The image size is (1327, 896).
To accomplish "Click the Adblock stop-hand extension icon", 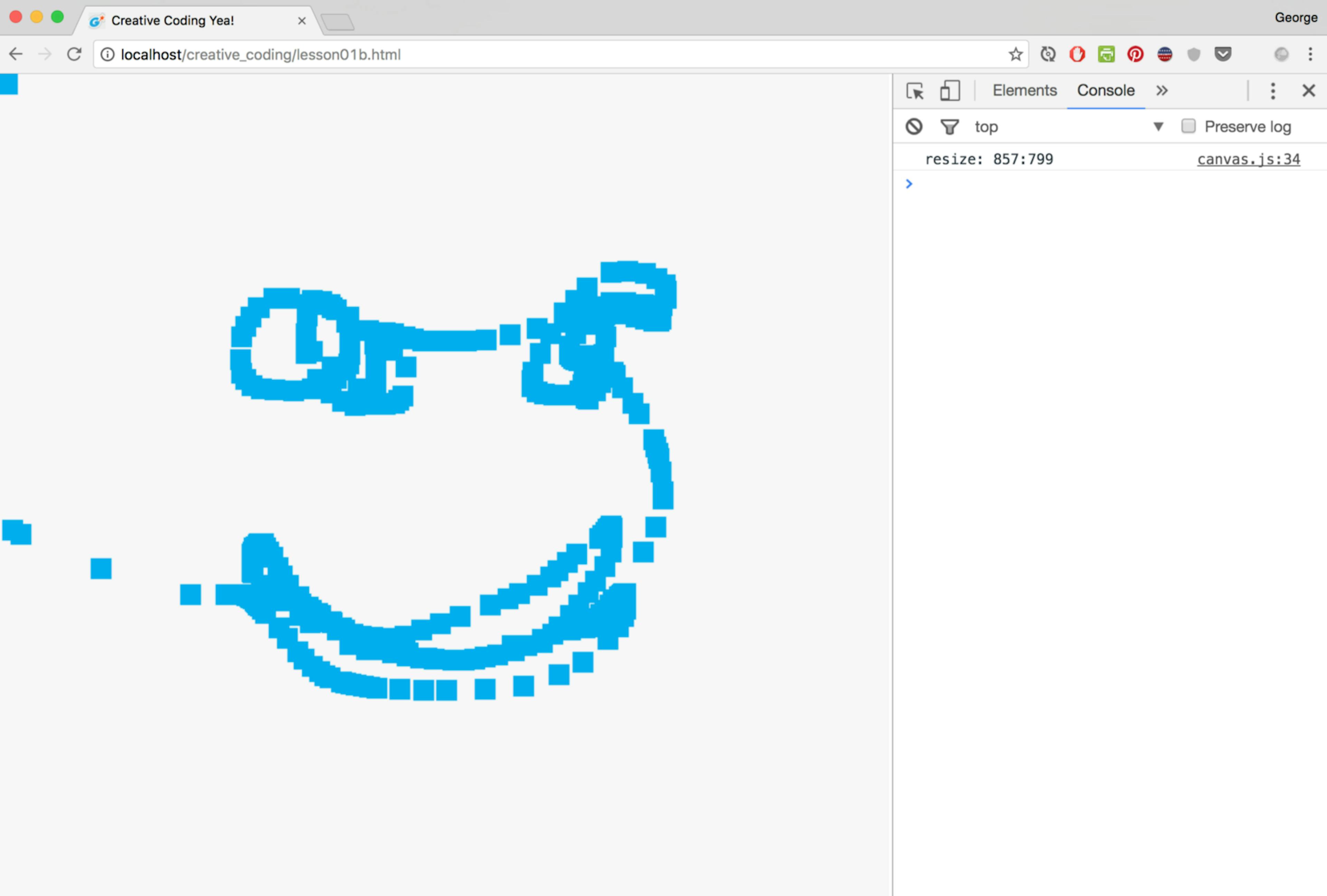I will pyautogui.click(x=1077, y=55).
